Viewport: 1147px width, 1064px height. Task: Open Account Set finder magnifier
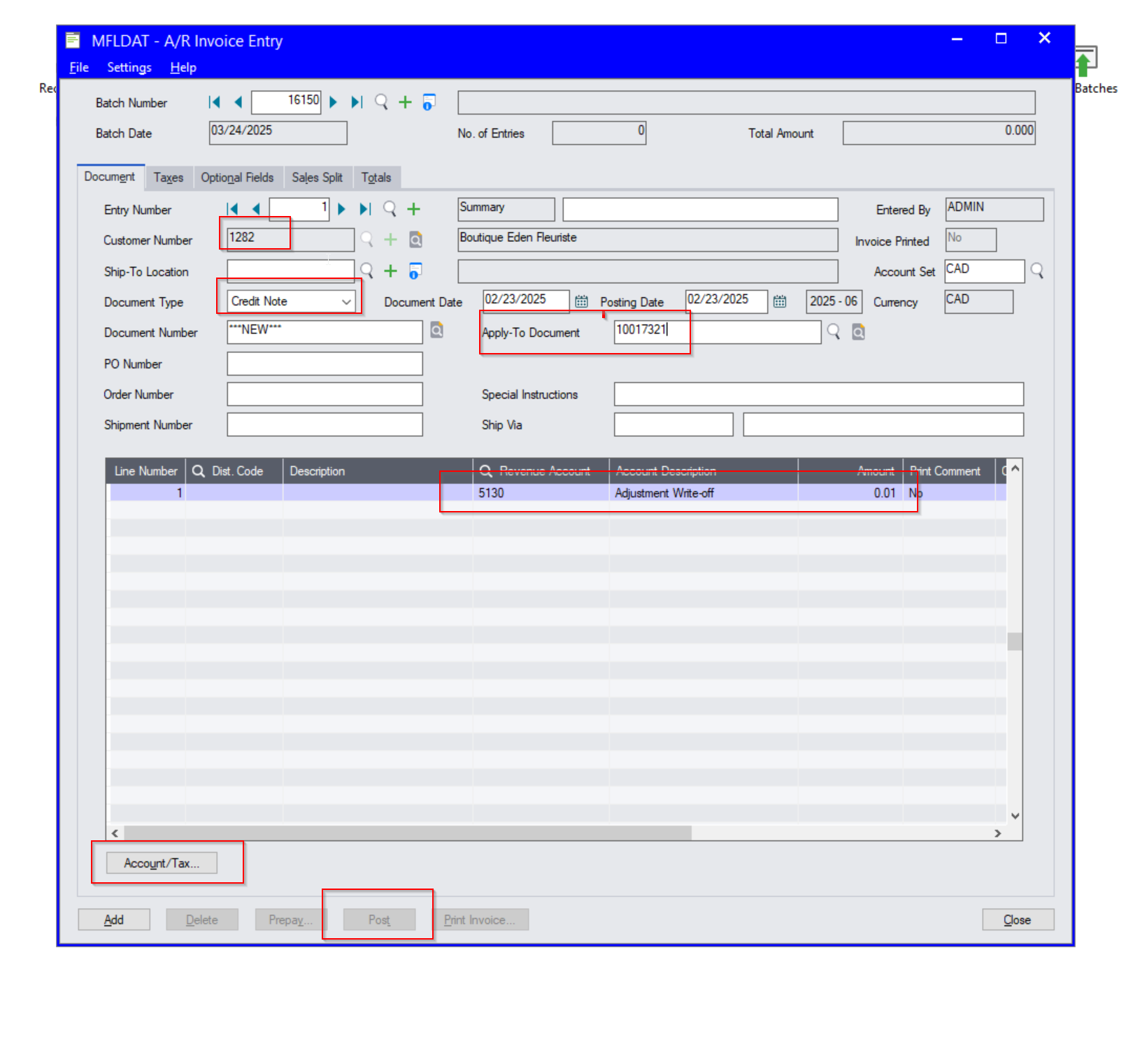pos(1036,271)
